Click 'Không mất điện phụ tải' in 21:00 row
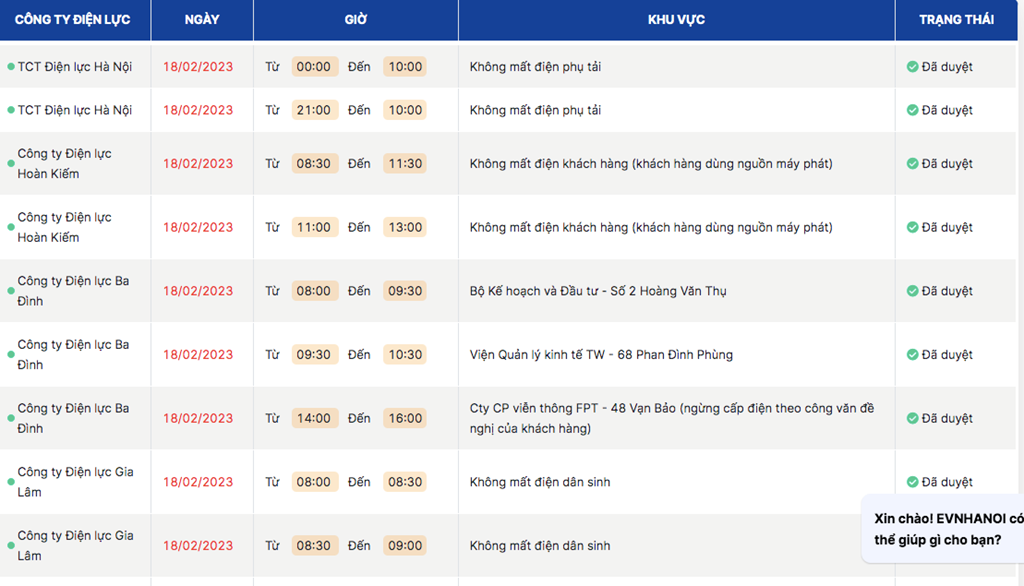The height and width of the screenshot is (586, 1024). [x=535, y=110]
